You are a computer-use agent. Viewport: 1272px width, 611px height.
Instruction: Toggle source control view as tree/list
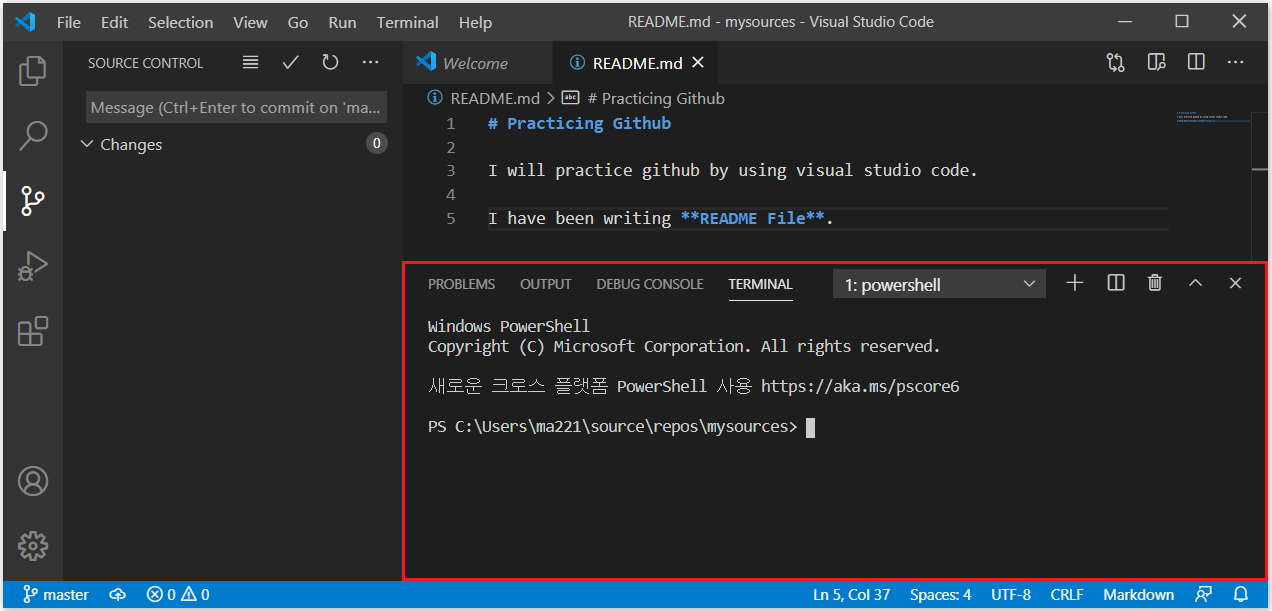point(251,63)
